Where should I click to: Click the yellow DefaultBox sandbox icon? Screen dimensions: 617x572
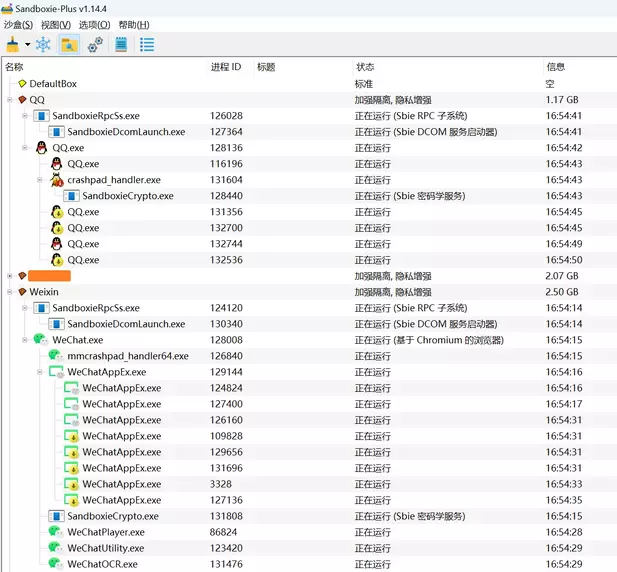pos(22,84)
